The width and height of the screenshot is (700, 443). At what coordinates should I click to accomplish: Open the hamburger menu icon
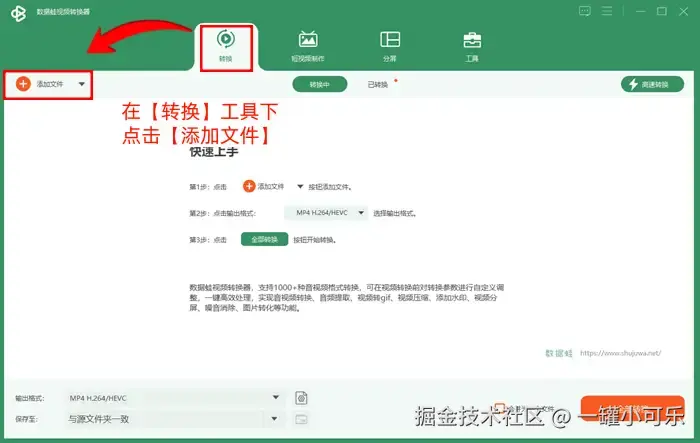(x=607, y=11)
